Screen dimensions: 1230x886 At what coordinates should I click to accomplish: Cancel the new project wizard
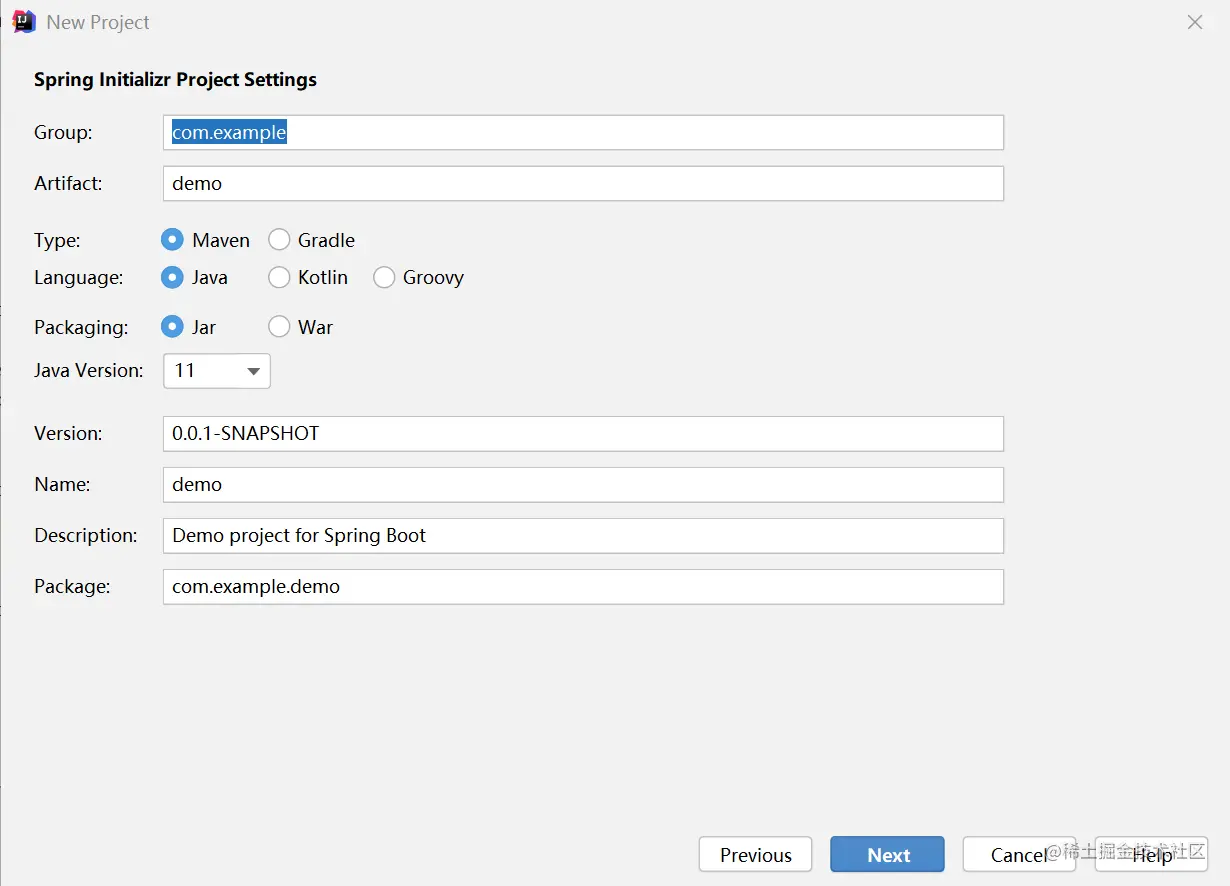[1019, 854]
